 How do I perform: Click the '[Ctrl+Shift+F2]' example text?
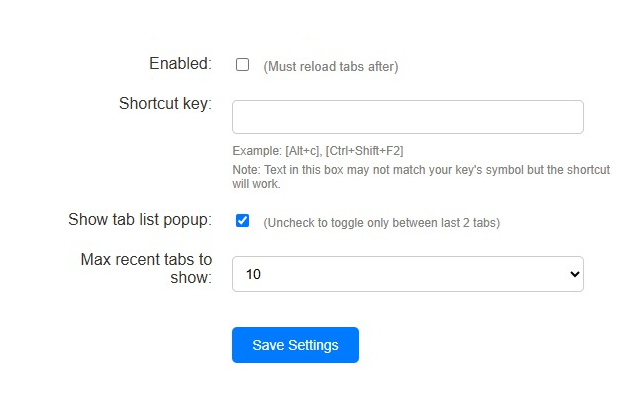372,151
